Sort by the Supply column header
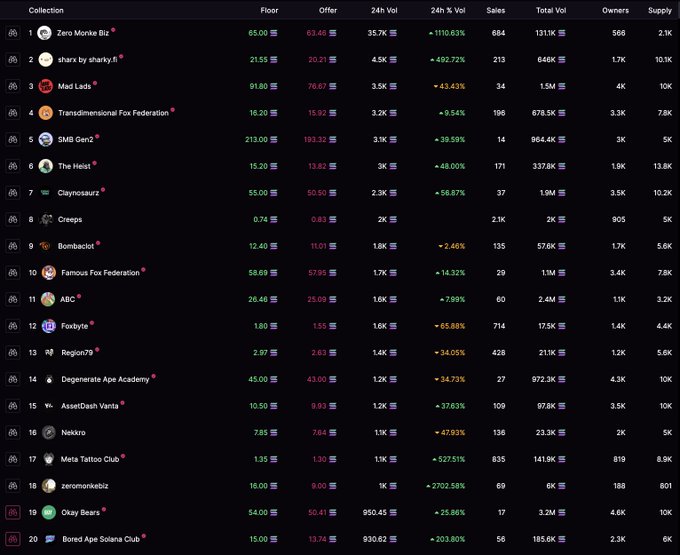Screen dimensions: 680x555 tap(660, 10)
